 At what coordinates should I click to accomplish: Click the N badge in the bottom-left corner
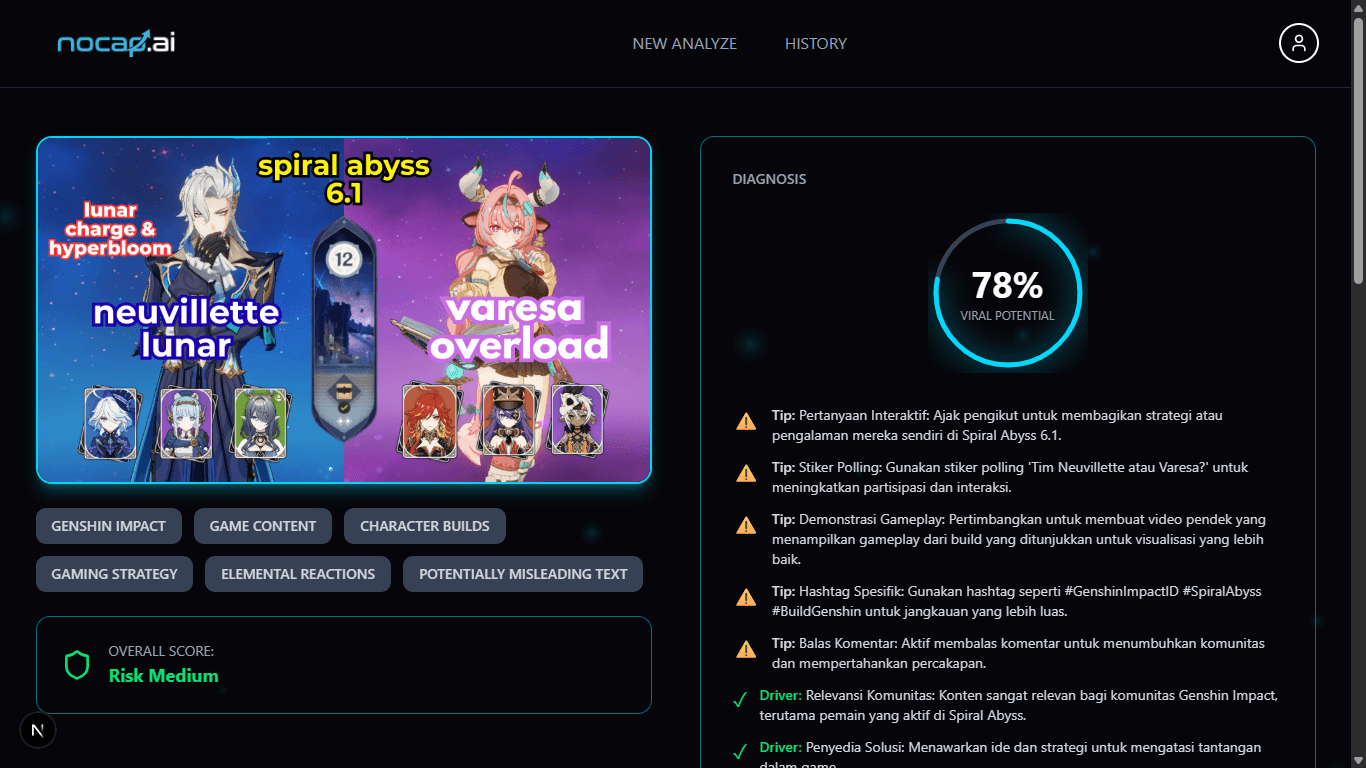click(38, 730)
